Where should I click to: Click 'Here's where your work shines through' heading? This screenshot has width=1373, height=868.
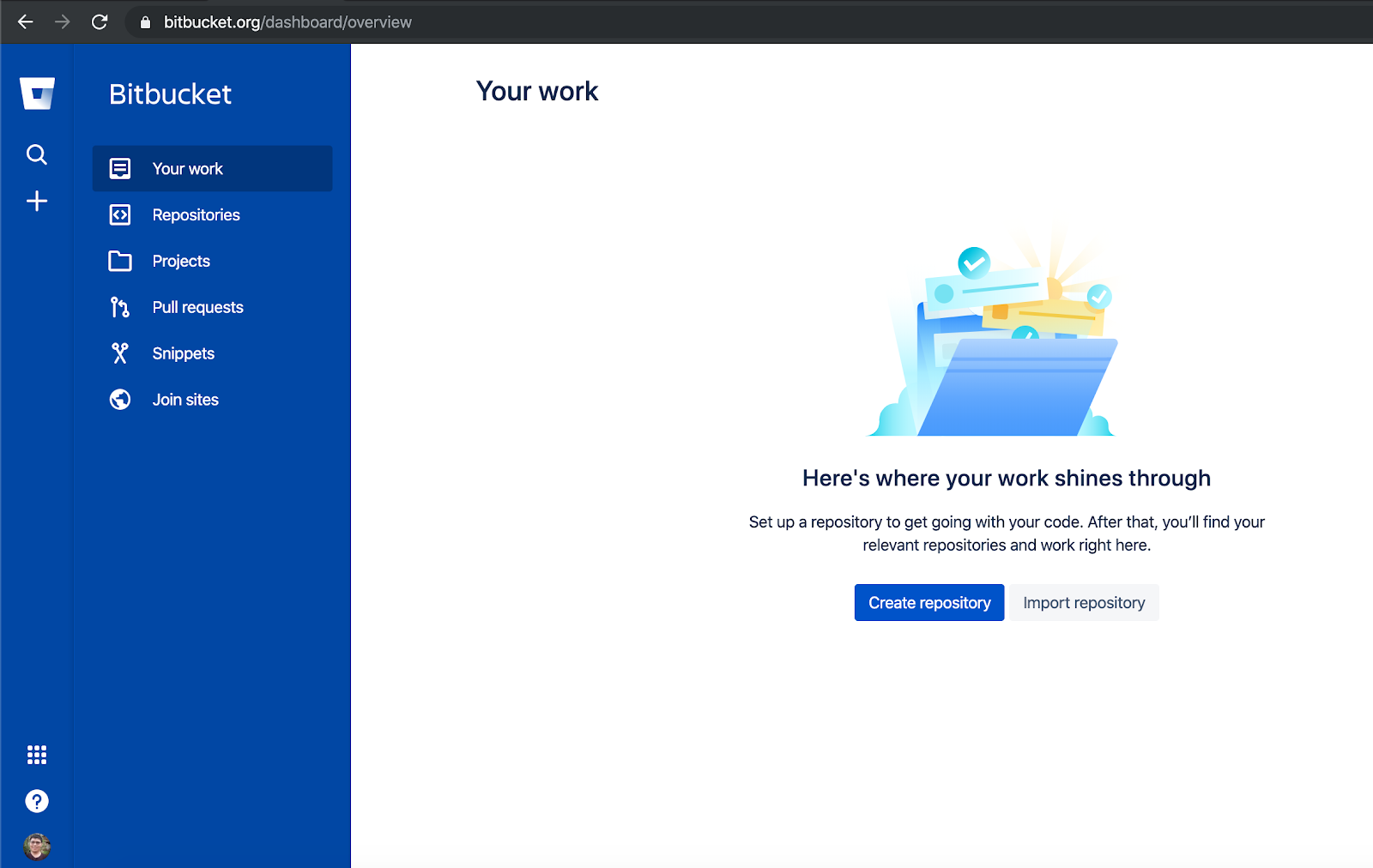pos(1007,478)
